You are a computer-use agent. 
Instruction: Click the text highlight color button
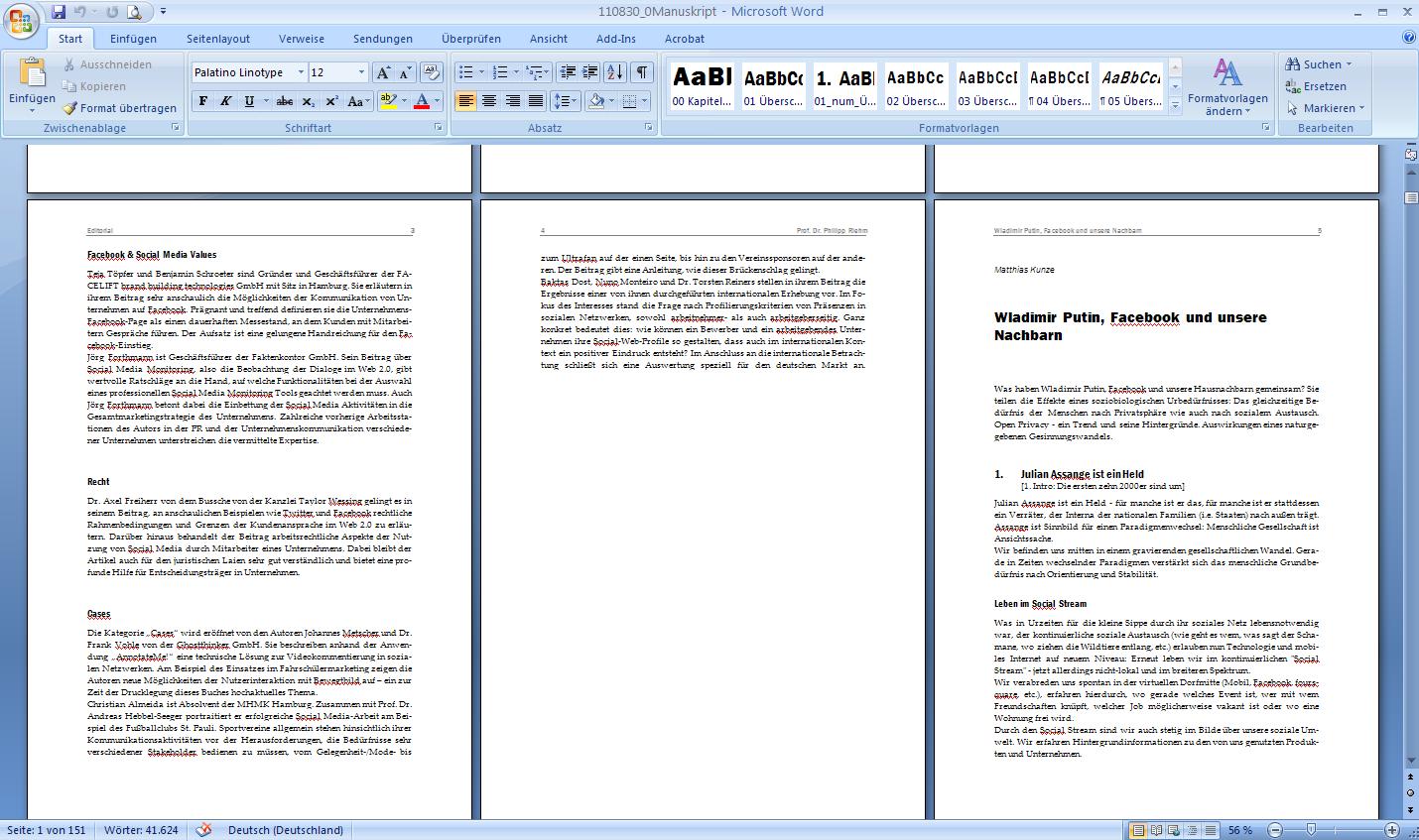point(389,101)
